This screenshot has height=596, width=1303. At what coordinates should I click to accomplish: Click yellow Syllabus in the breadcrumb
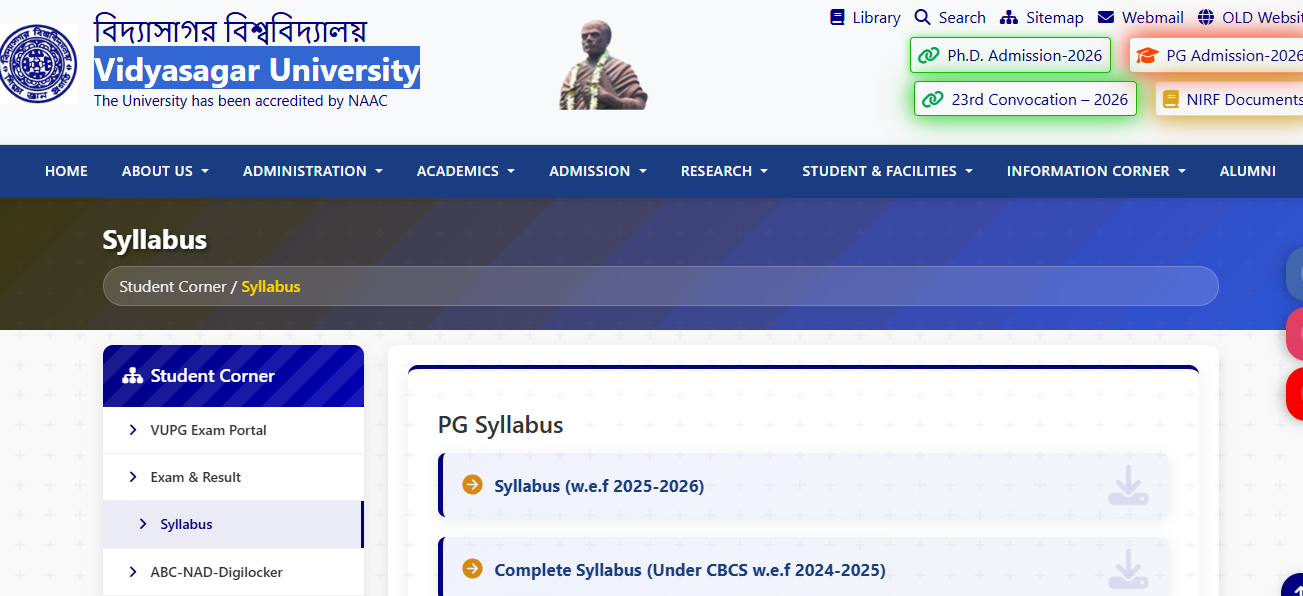point(271,286)
